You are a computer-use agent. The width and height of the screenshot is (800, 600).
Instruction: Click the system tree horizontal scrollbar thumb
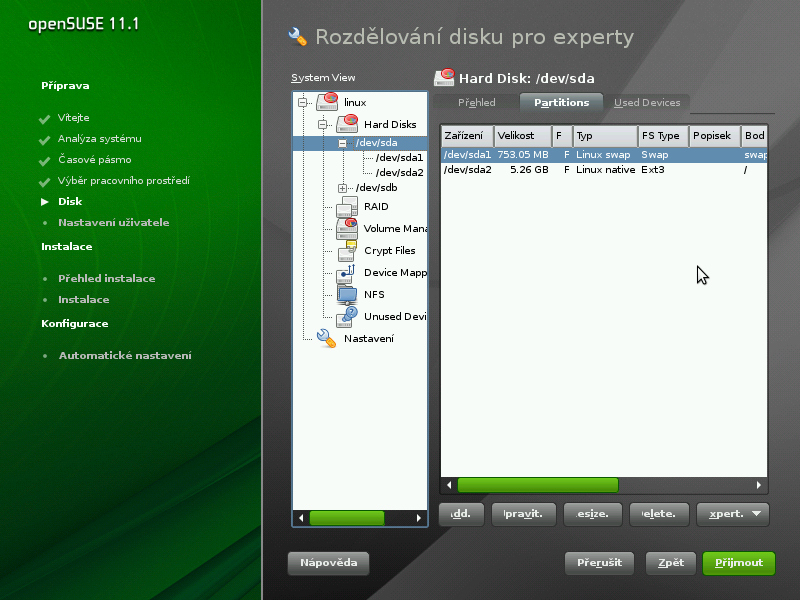(347, 518)
